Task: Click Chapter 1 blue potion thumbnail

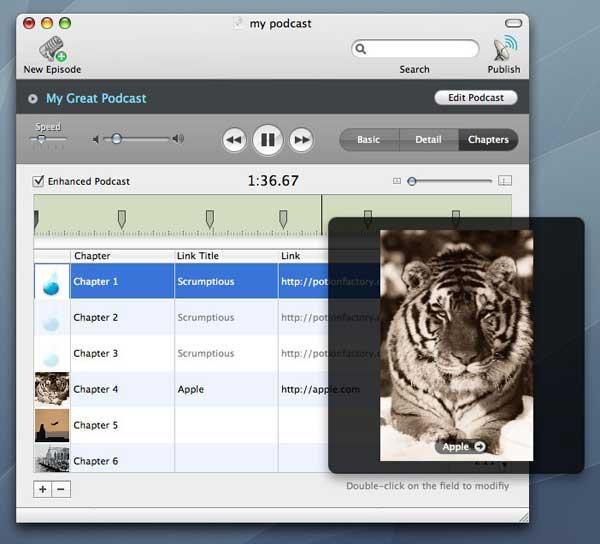Action: tap(52, 281)
